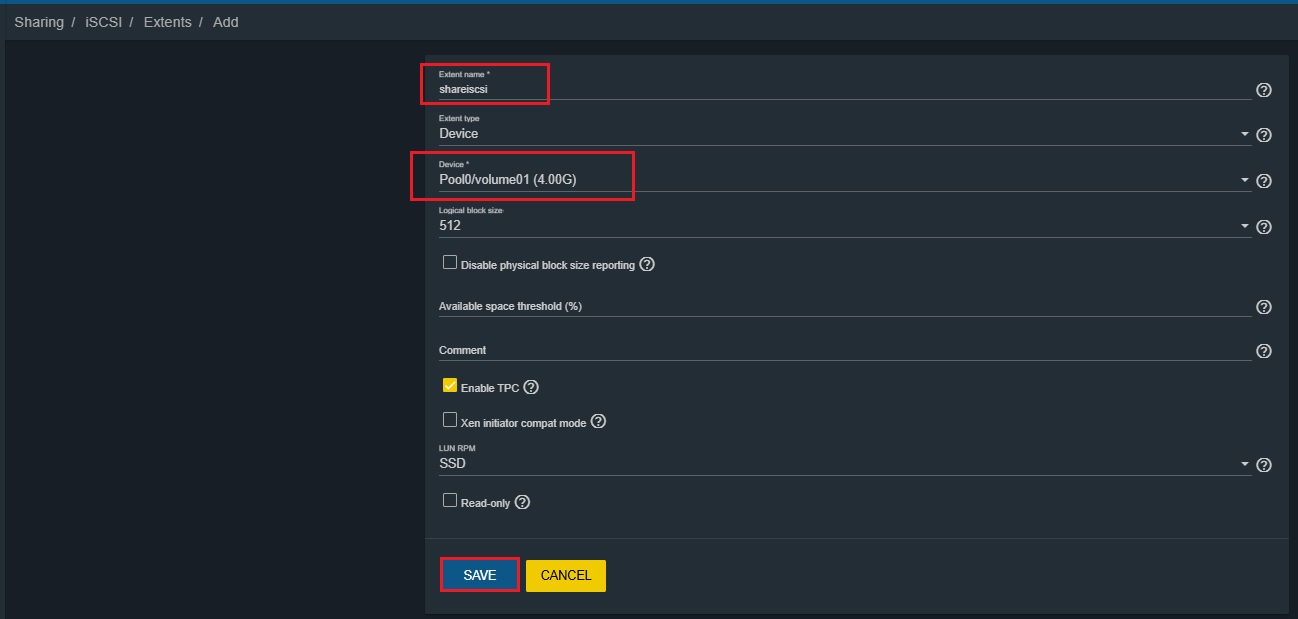Open the Device dropdown showing Pool0/volume01
The width and height of the screenshot is (1298, 619).
click(840, 180)
